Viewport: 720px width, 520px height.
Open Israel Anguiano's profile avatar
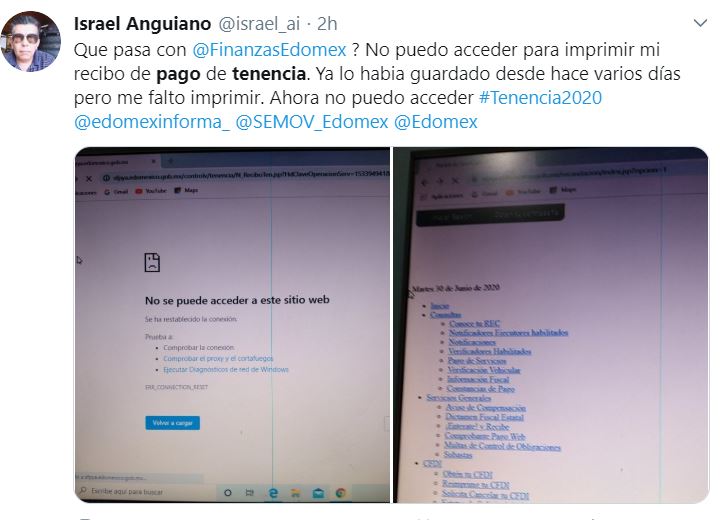(31, 41)
